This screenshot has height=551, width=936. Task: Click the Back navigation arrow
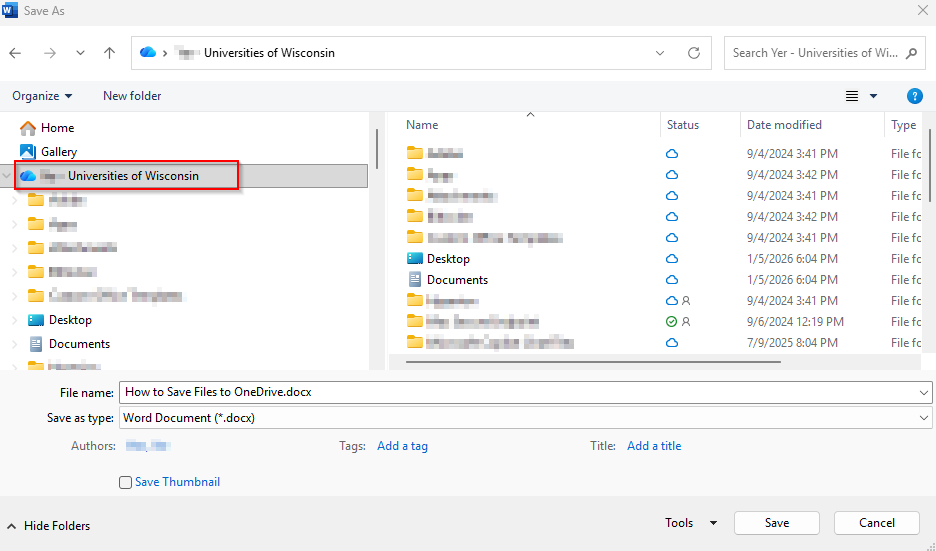[x=16, y=53]
